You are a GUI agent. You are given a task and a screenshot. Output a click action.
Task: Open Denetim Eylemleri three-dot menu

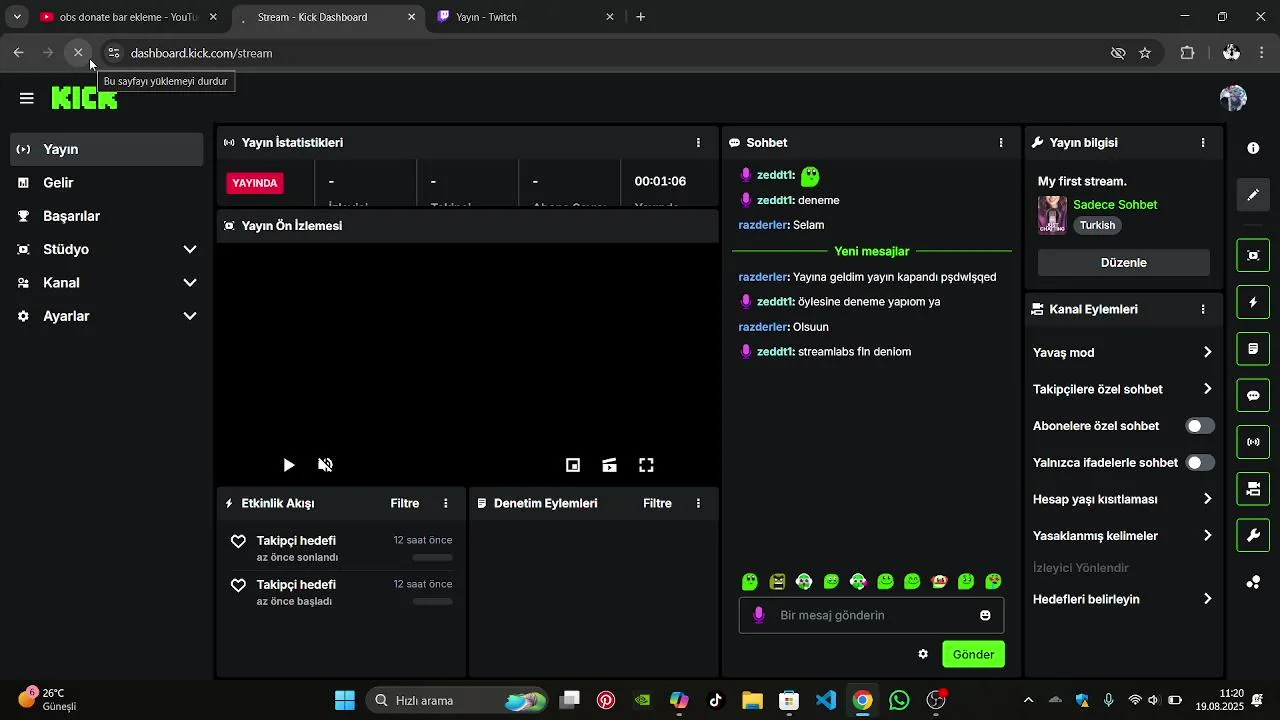[698, 503]
